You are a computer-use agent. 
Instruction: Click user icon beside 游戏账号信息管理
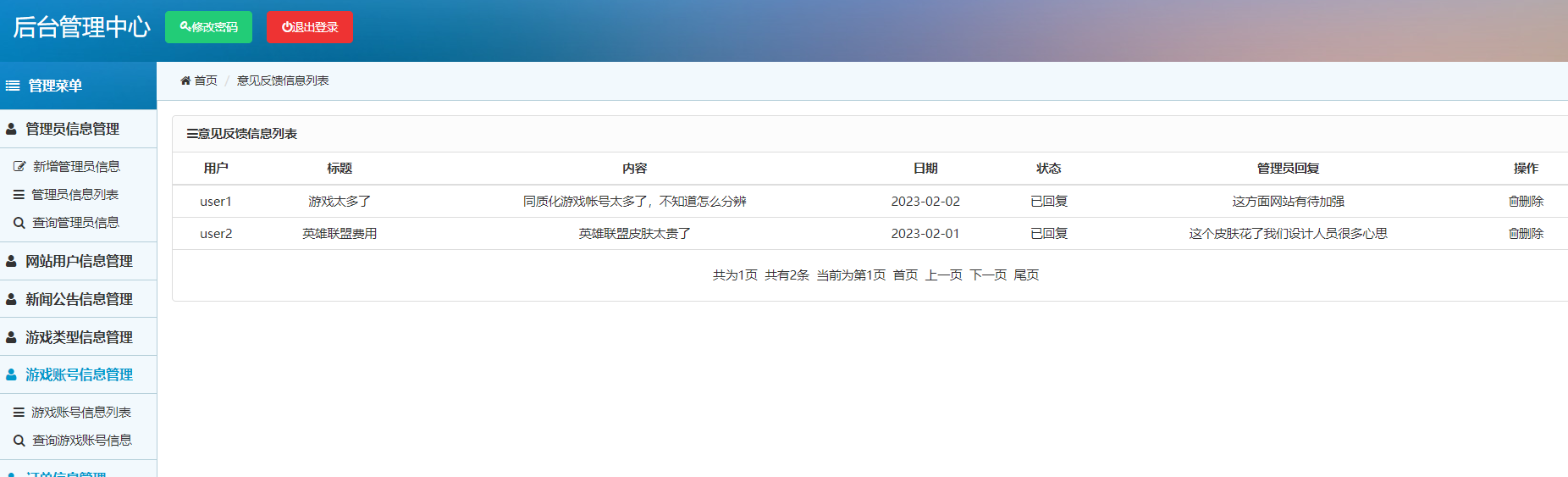[11, 374]
